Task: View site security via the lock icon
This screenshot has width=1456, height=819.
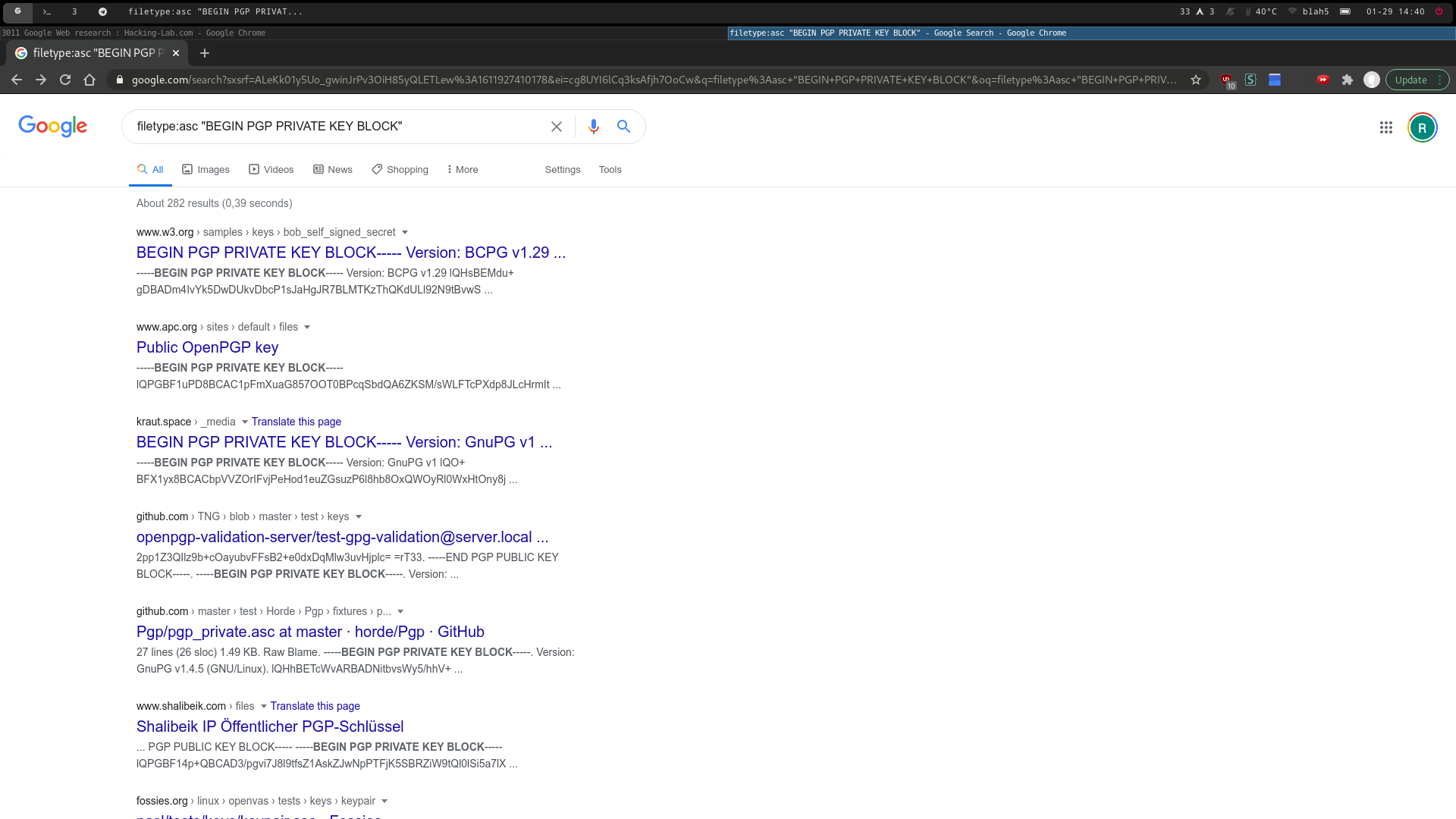Action: (120, 79)
